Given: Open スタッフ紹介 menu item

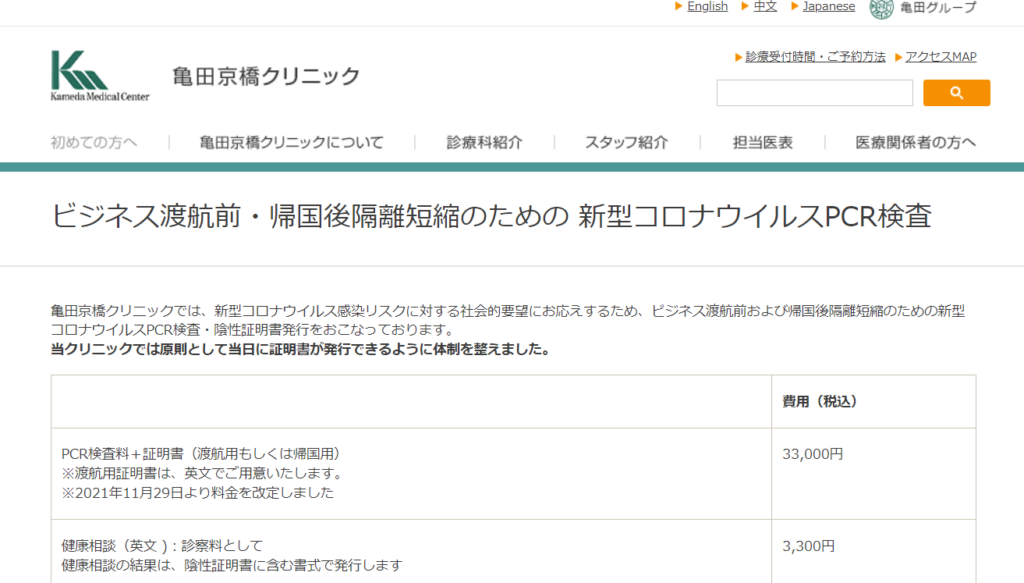Looking at the screenshot, I should coord(626,142).
